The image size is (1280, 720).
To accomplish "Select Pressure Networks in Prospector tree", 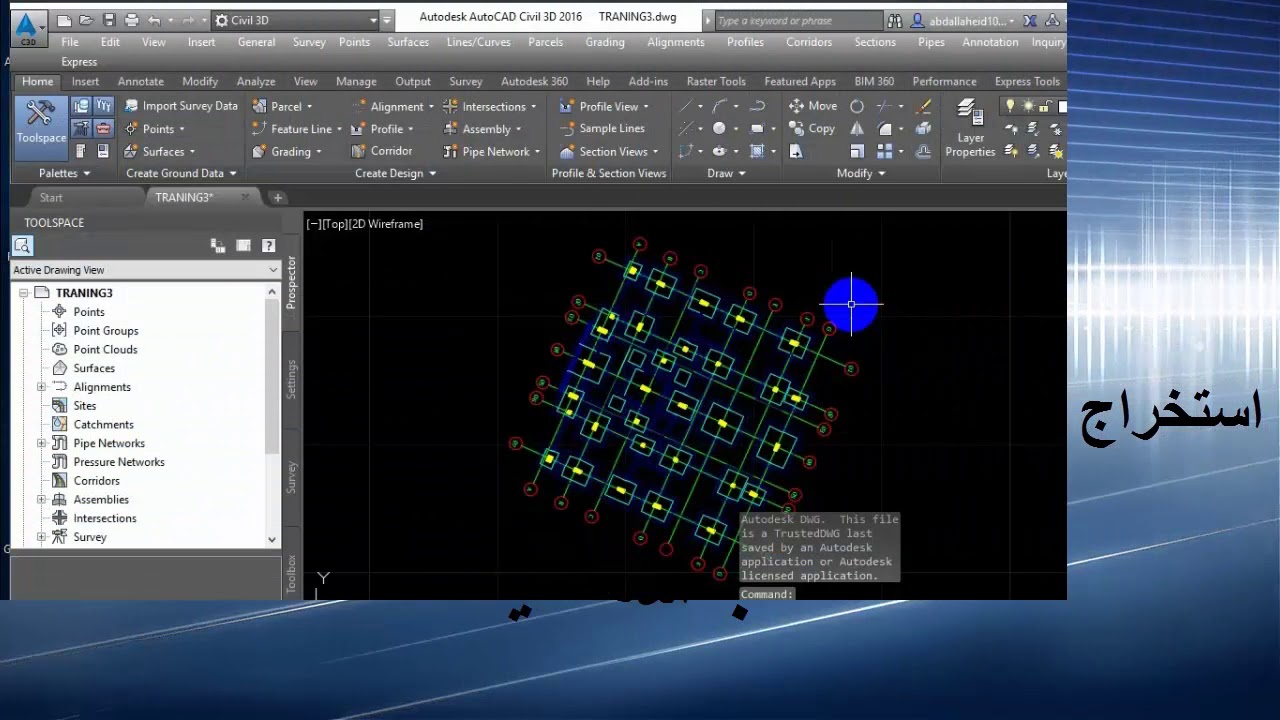I will point(118,462).
